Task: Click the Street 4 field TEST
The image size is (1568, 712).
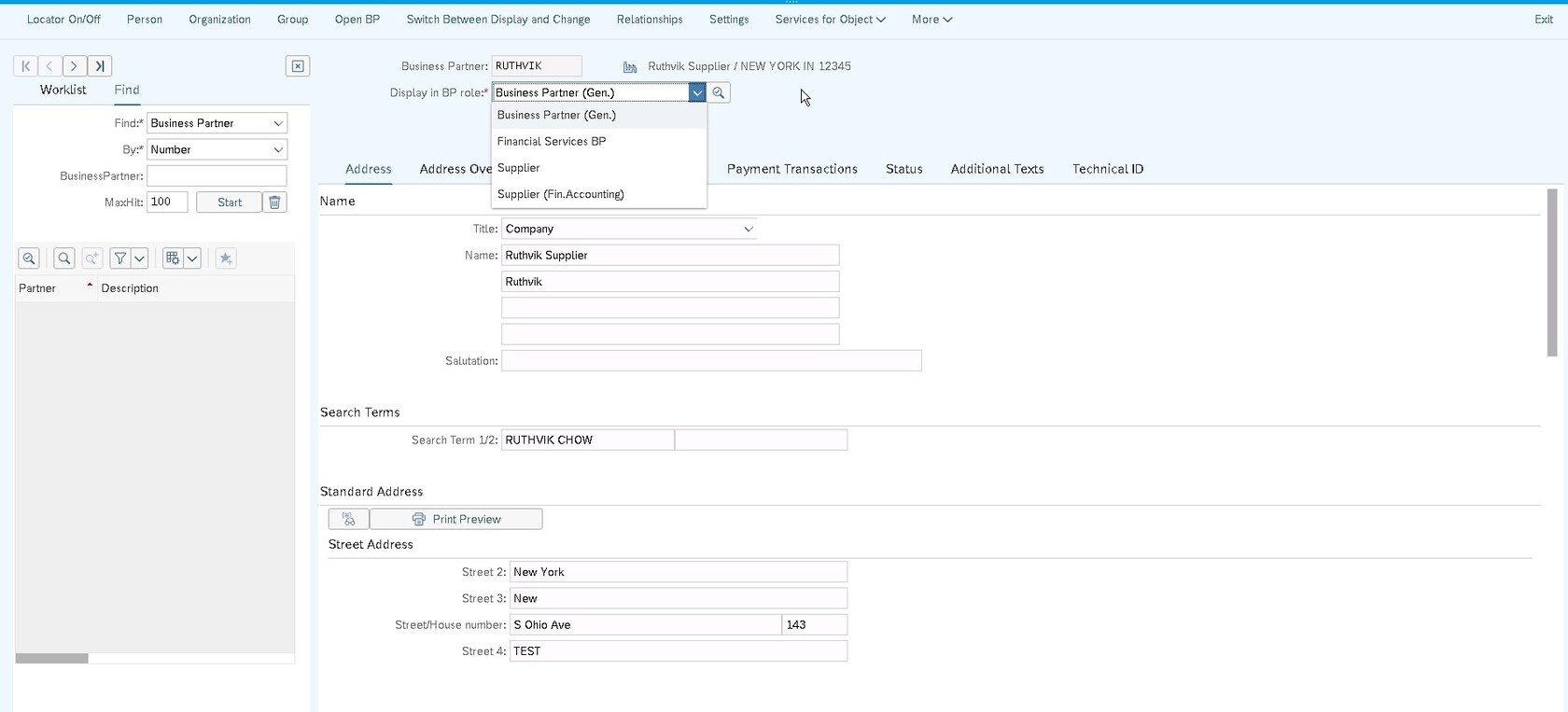Action: point(679,651)
